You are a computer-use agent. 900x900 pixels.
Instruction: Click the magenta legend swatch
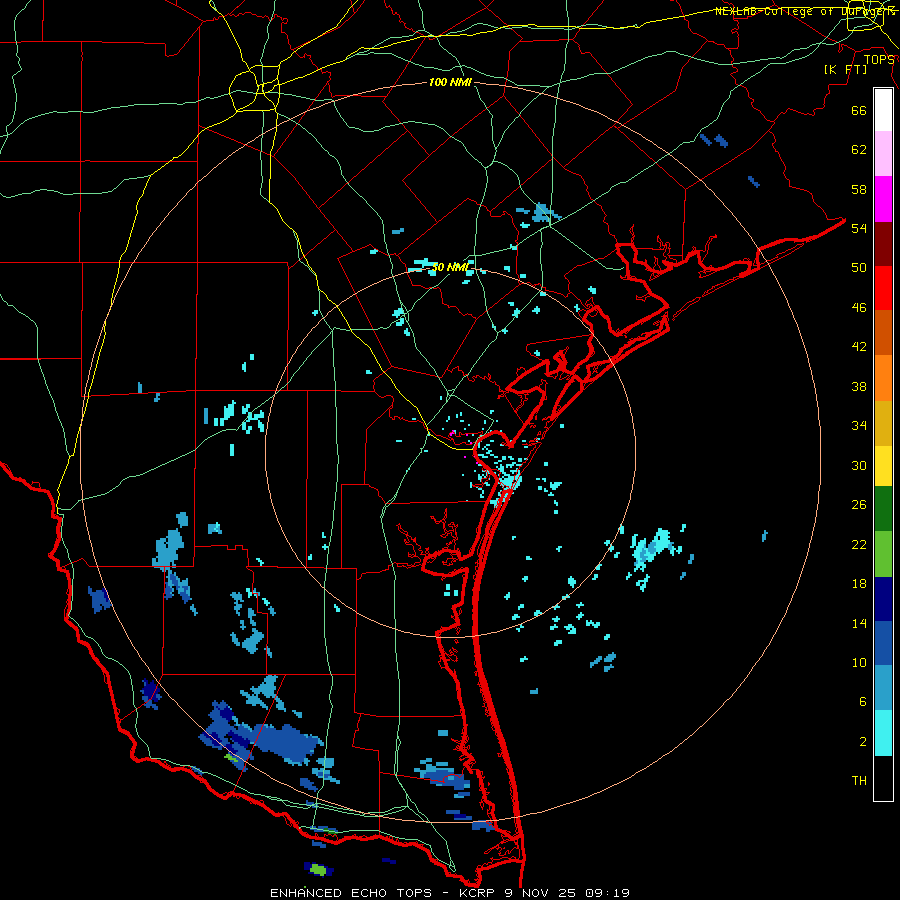point(883,199)
